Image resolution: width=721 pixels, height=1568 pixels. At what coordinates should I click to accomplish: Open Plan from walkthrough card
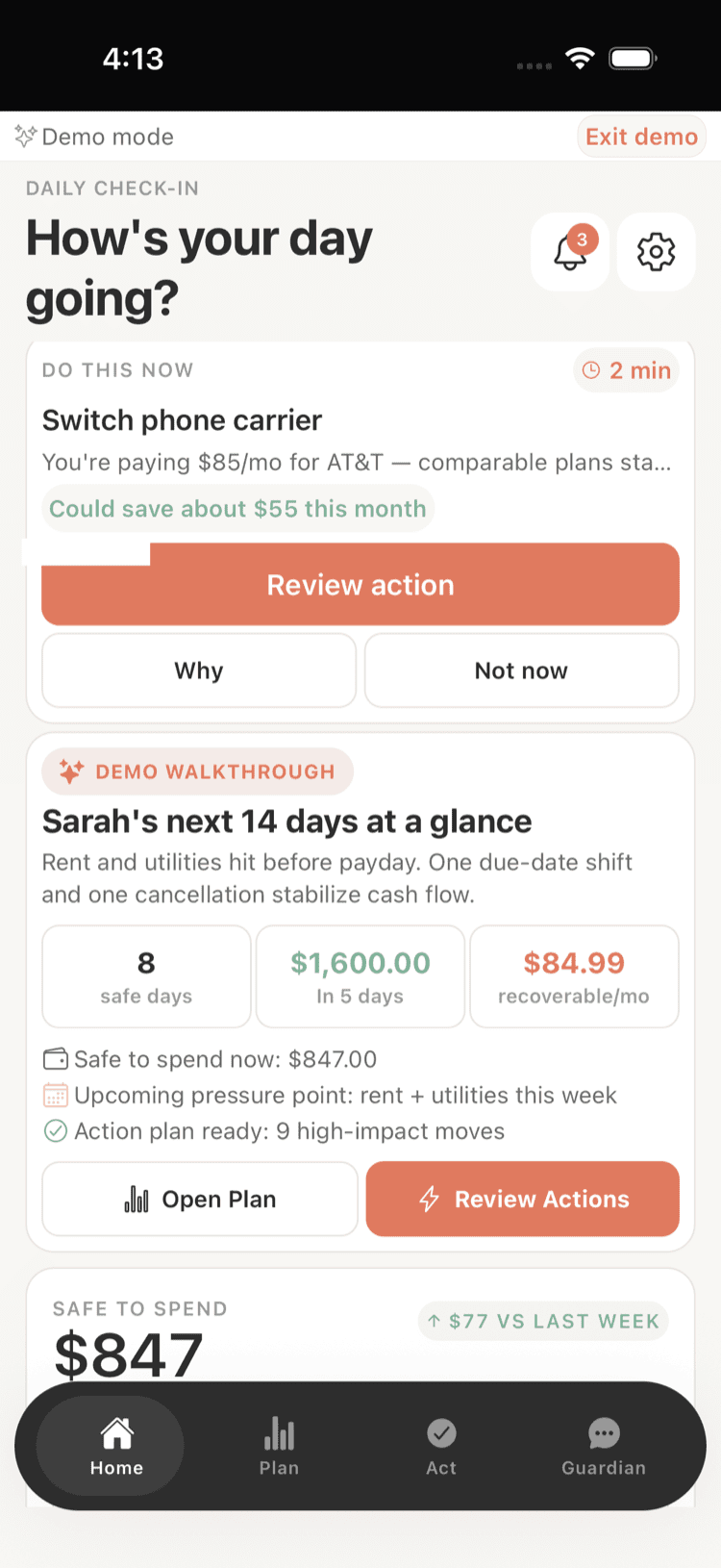pyautogui.click(x=200, y=1199)
